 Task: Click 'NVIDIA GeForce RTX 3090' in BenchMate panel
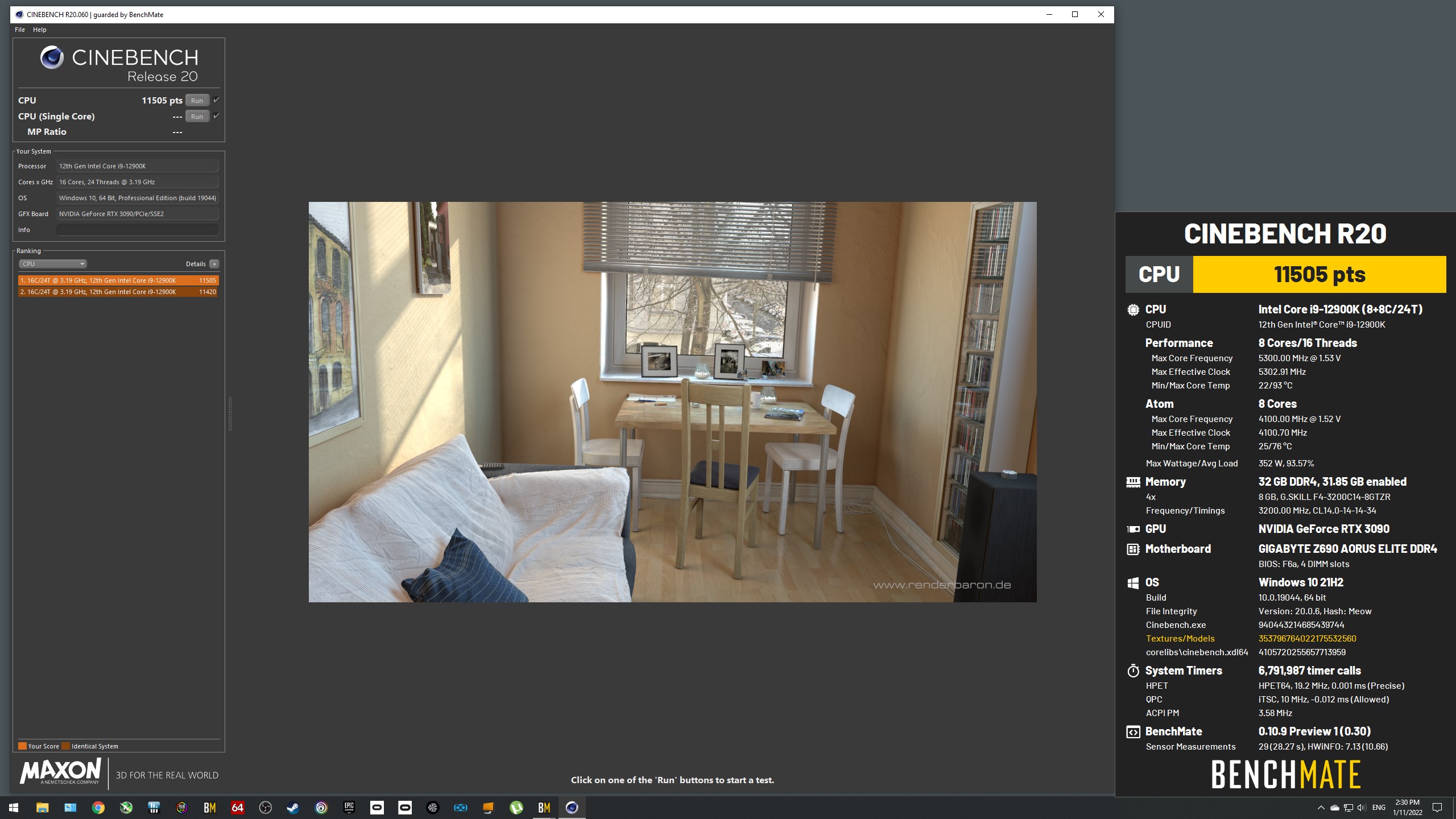click(1323, 529)
